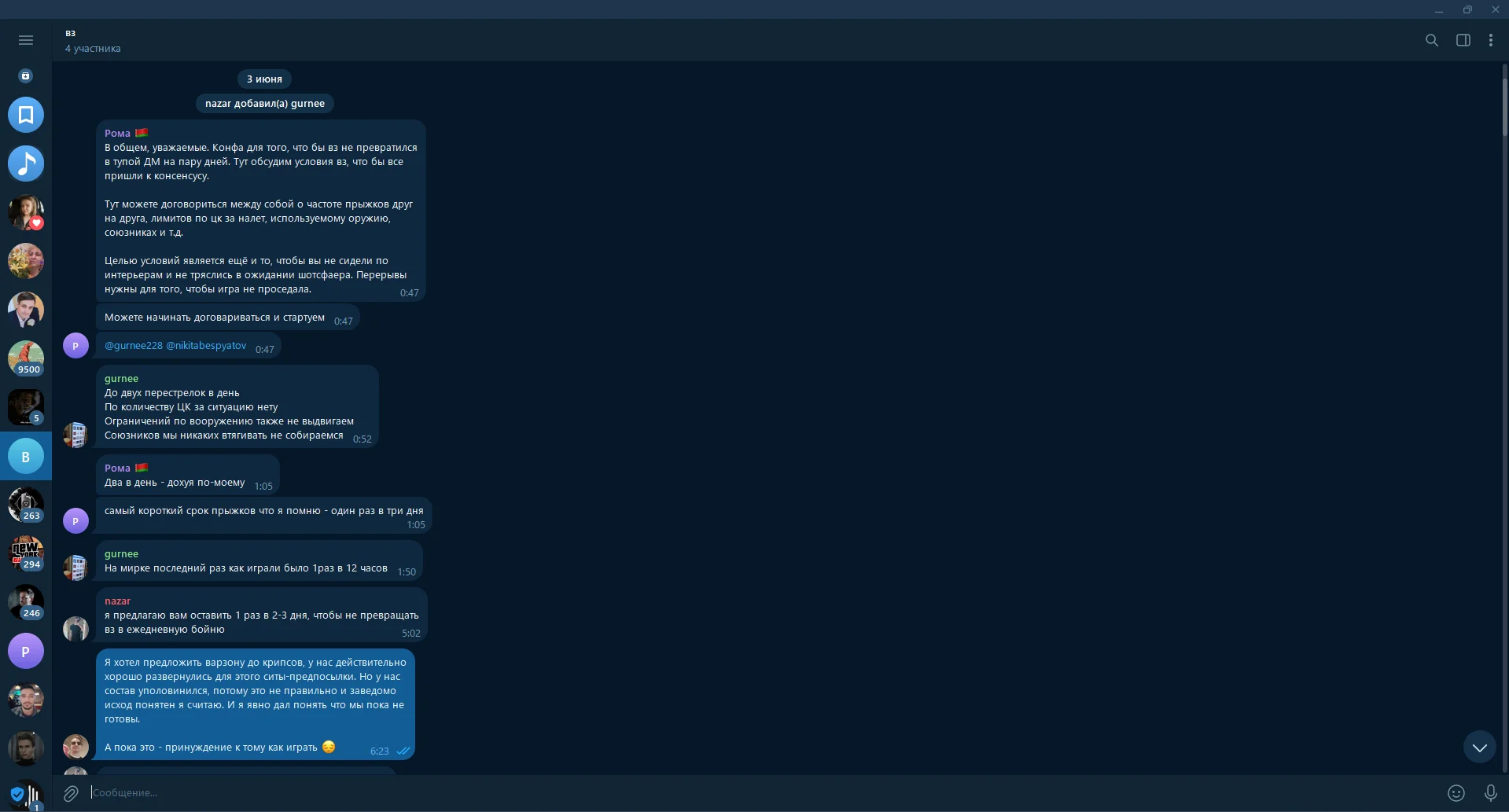Open the emoji picker
The image size is (1509, 812).
1456,793
